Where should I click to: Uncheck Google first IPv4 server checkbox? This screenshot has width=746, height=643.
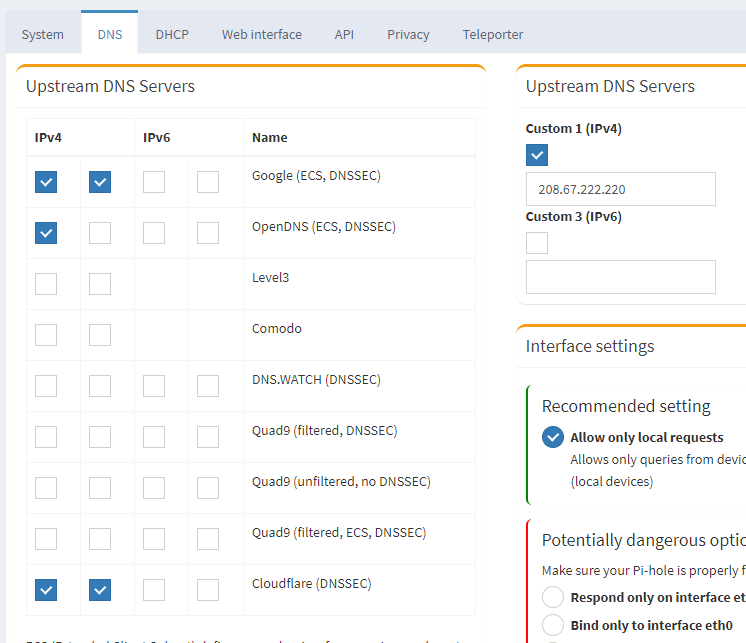tap(46, 182)
